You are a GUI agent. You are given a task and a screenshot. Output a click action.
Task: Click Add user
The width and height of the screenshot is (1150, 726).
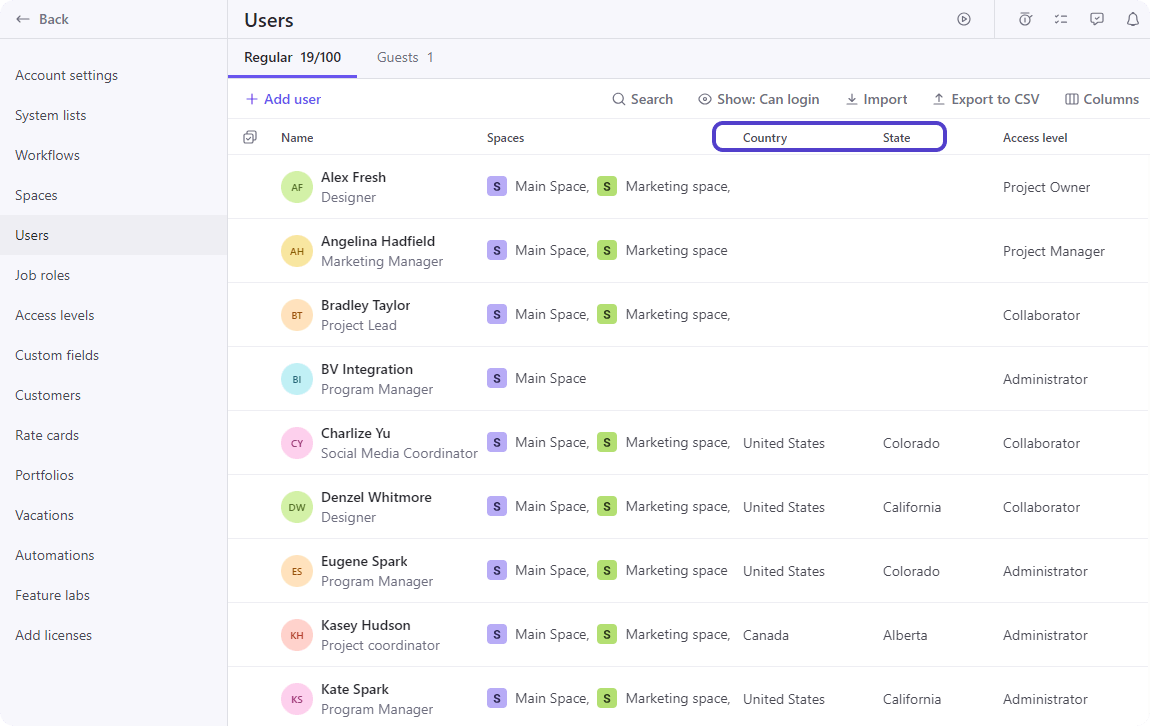284,99
